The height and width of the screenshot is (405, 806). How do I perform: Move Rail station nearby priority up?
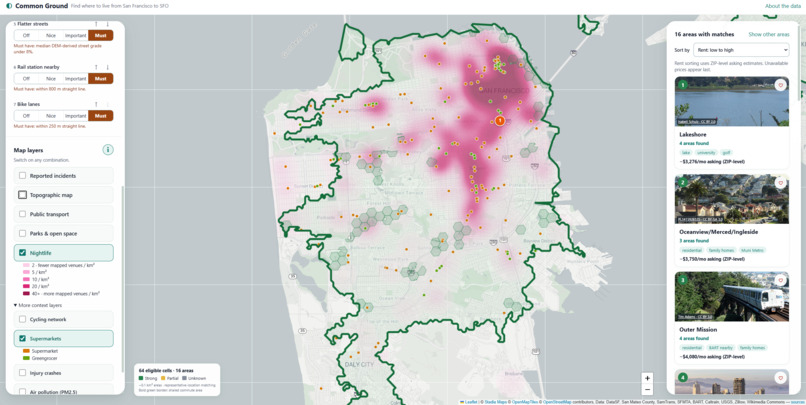pos(96,67)
